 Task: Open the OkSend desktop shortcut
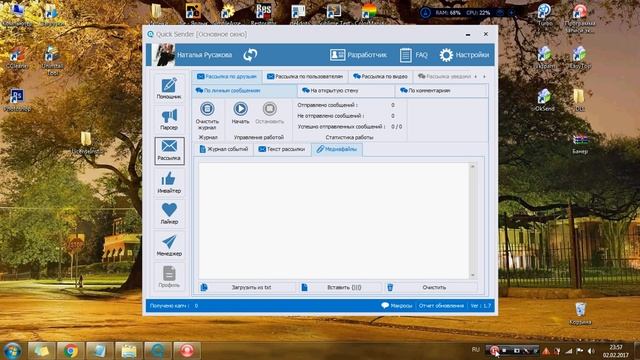pyautogui.click(x=544, y=100)
